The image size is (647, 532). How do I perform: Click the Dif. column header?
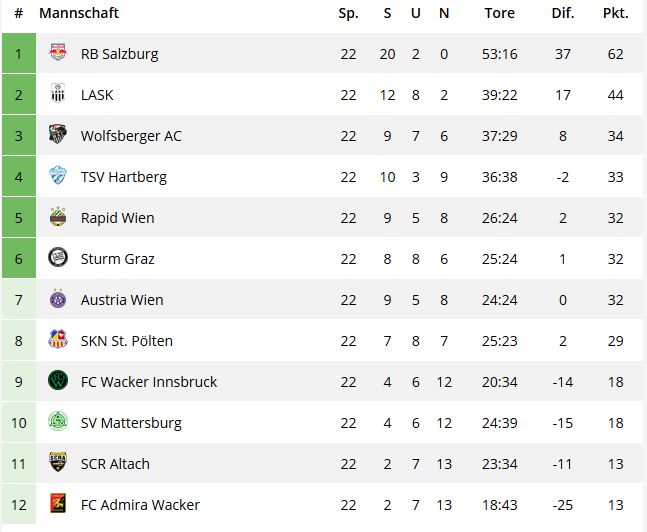coord(563,13)
